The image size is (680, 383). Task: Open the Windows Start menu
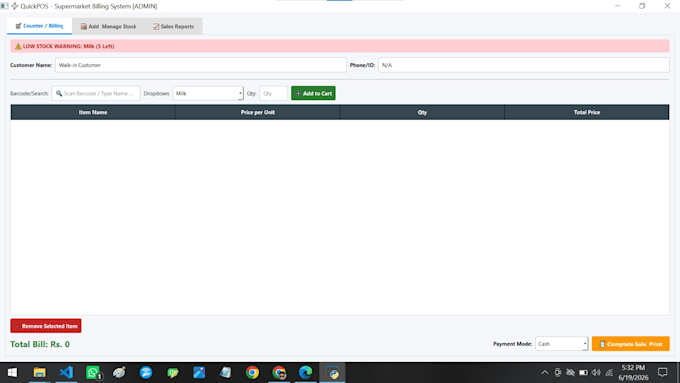[12, 373]
